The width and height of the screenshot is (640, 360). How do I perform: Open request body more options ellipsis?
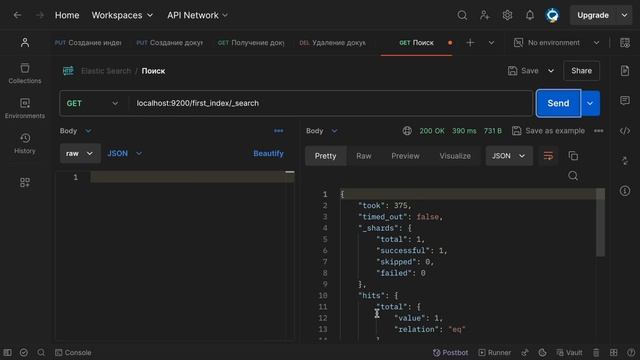tap(278, 131)
